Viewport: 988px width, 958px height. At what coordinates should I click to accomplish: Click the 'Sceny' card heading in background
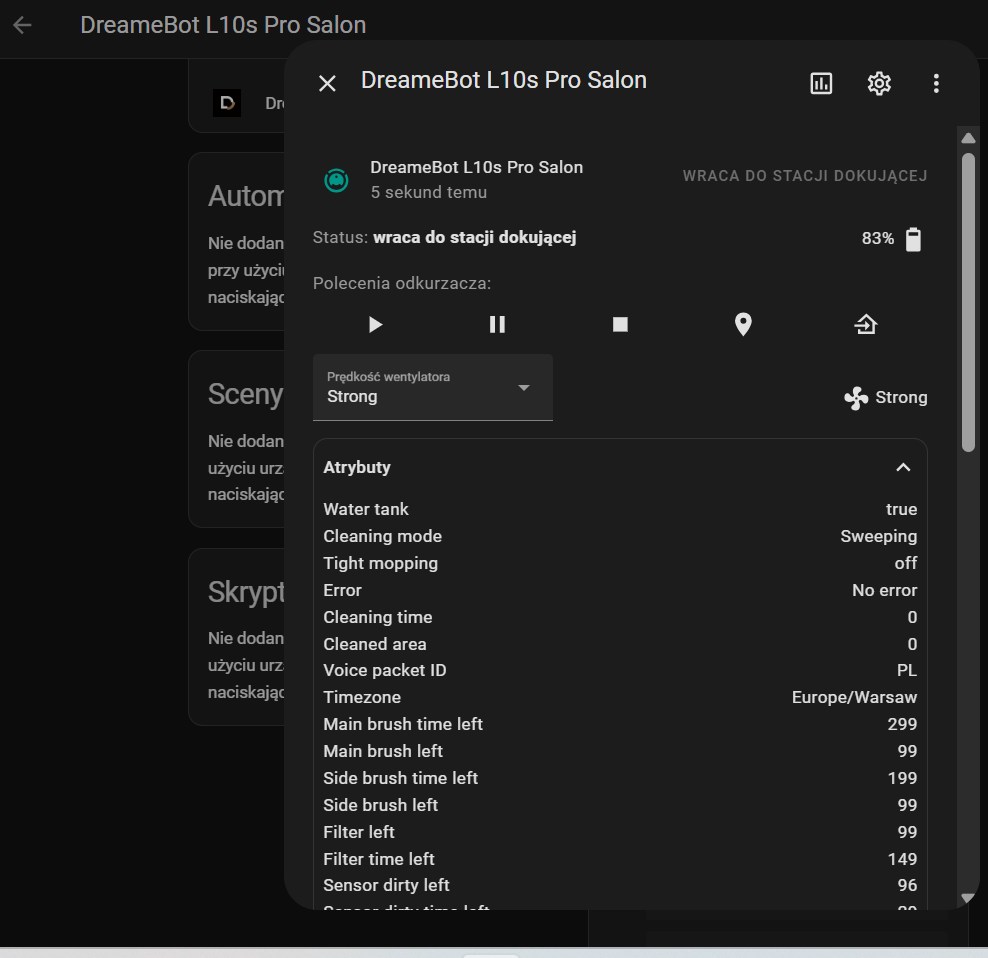pyautogui.click(x=246, y=395)
